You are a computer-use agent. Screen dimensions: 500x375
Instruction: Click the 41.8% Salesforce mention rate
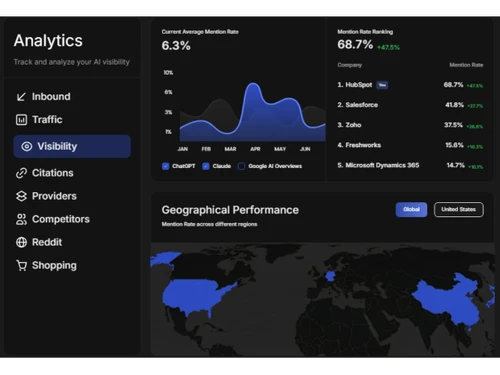coord(454,105)
